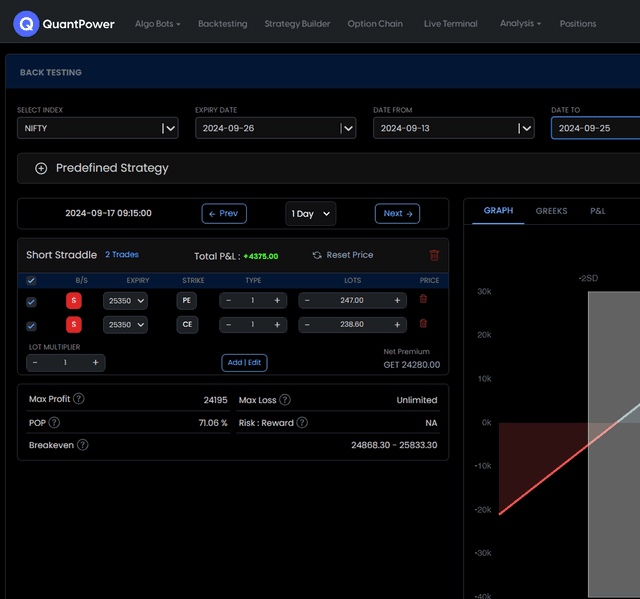The height and width of the screenshot is (599, 640).
Task: Delete the entire Short Straddle strategy
Action: point(433,256)
